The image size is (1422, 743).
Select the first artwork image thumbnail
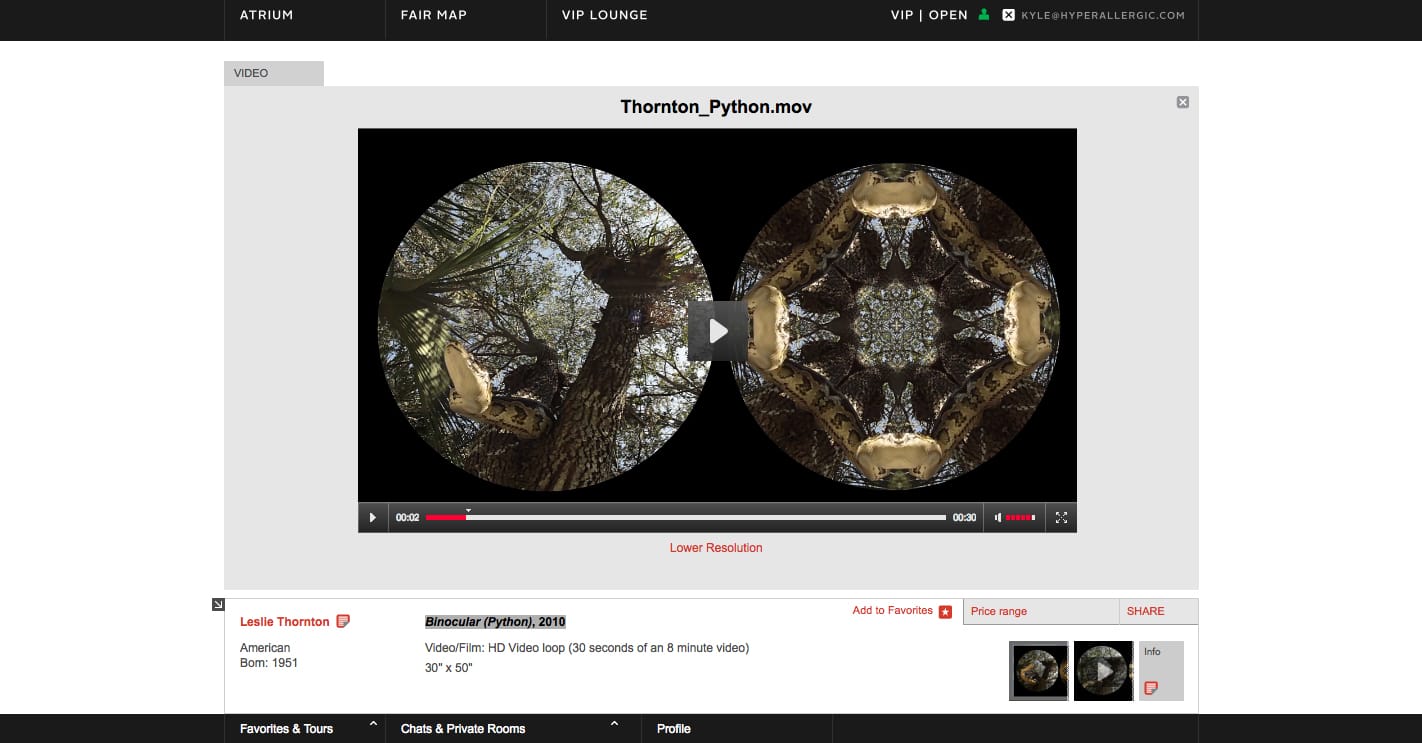(x=1038, y=671)
